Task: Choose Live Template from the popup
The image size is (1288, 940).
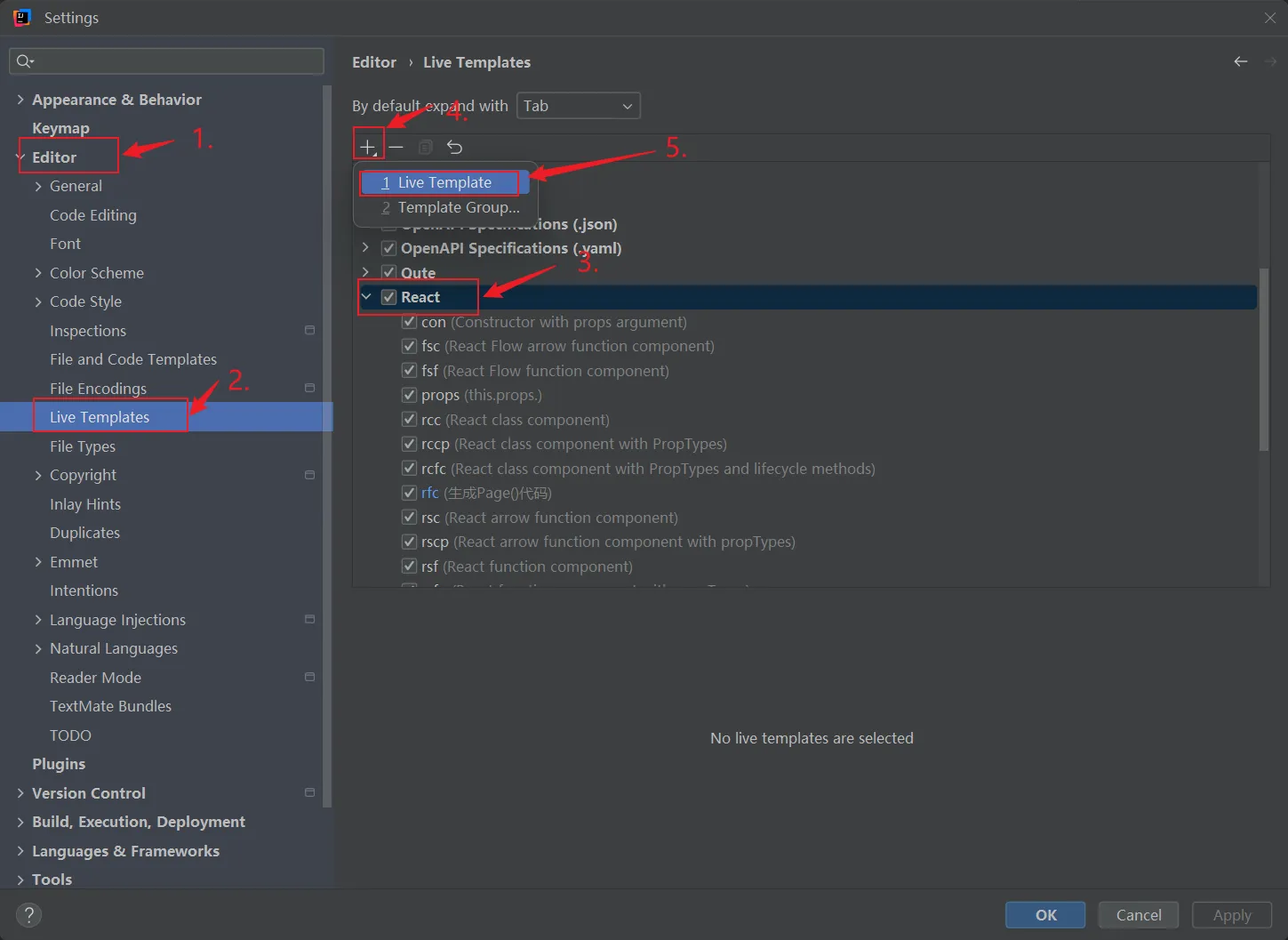Action: pos(444,182)
